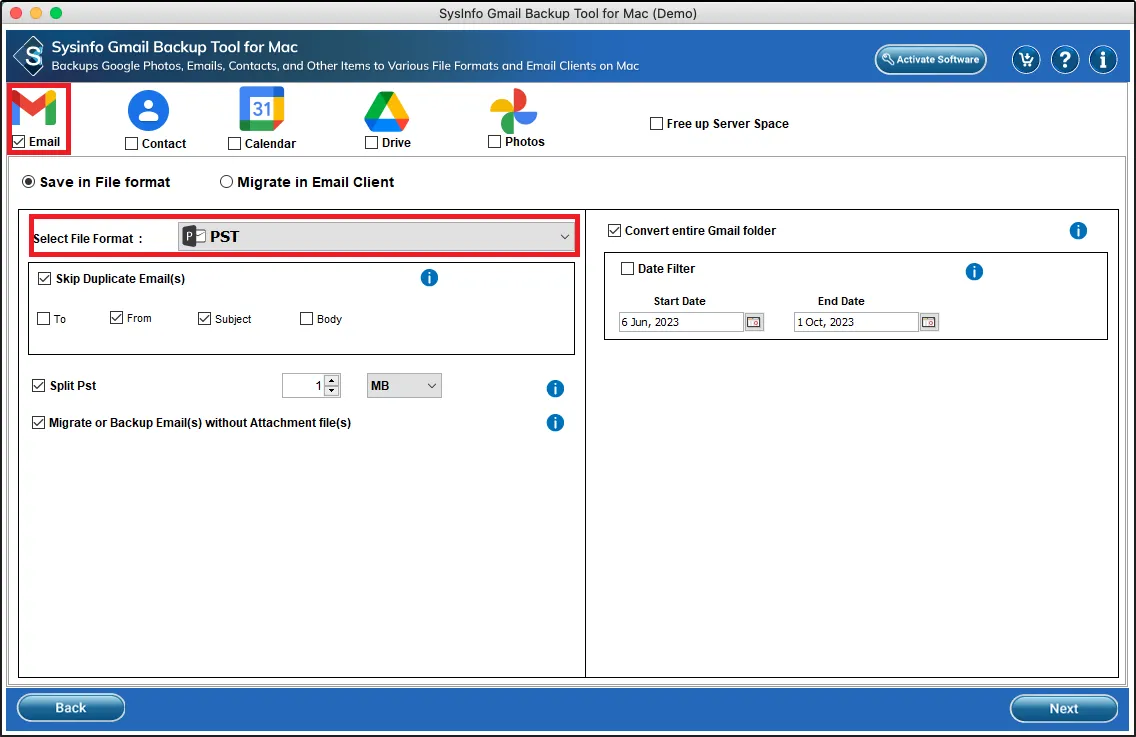This screenshot has width=1136, height=737.
Task: Open Start Date calendar picker
Action: click(754, 322)
